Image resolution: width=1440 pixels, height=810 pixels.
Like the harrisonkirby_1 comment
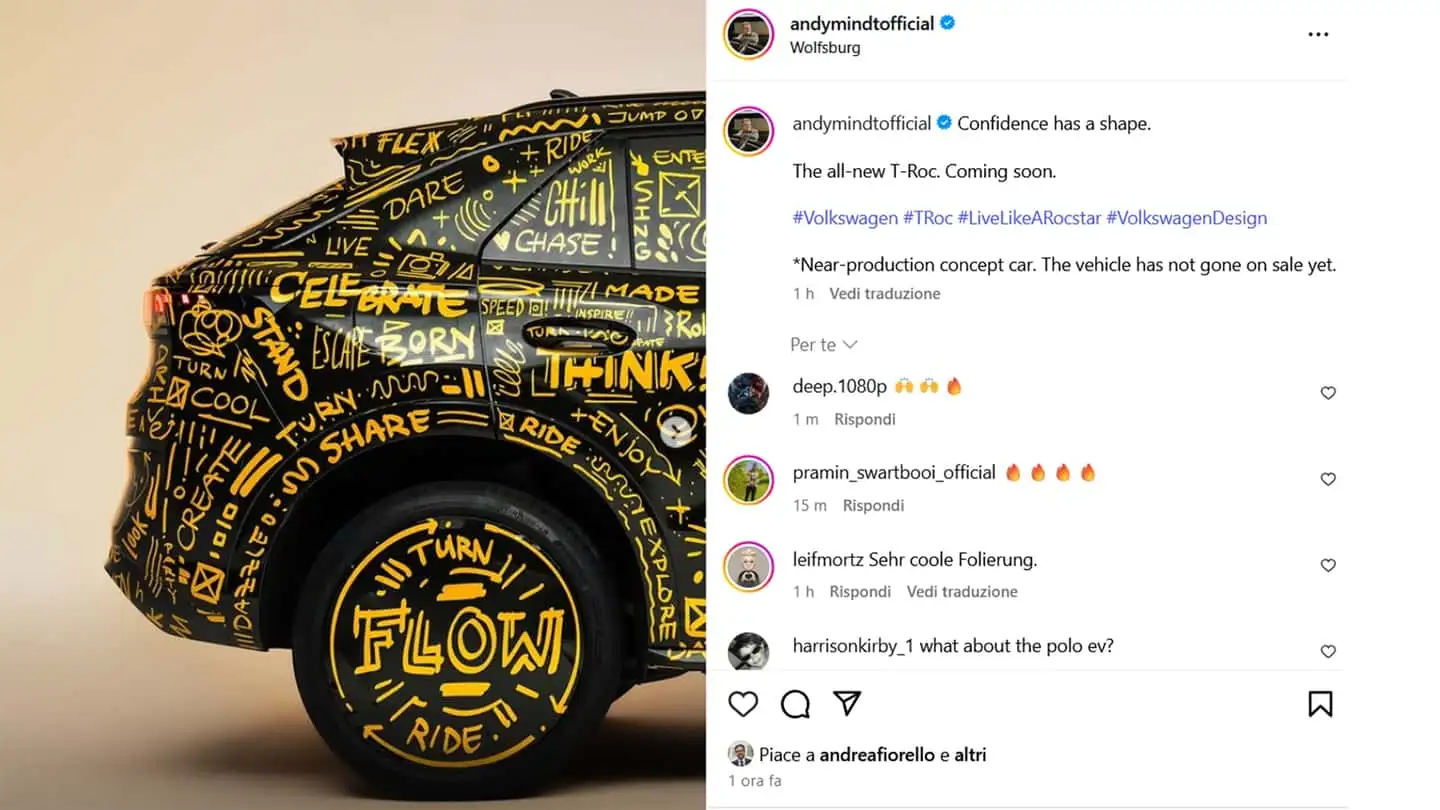click(x=1328, y=651)
